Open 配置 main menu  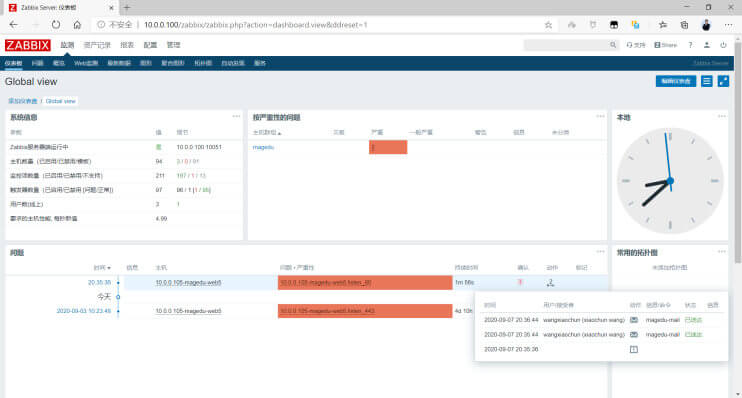tap(150, 45)
